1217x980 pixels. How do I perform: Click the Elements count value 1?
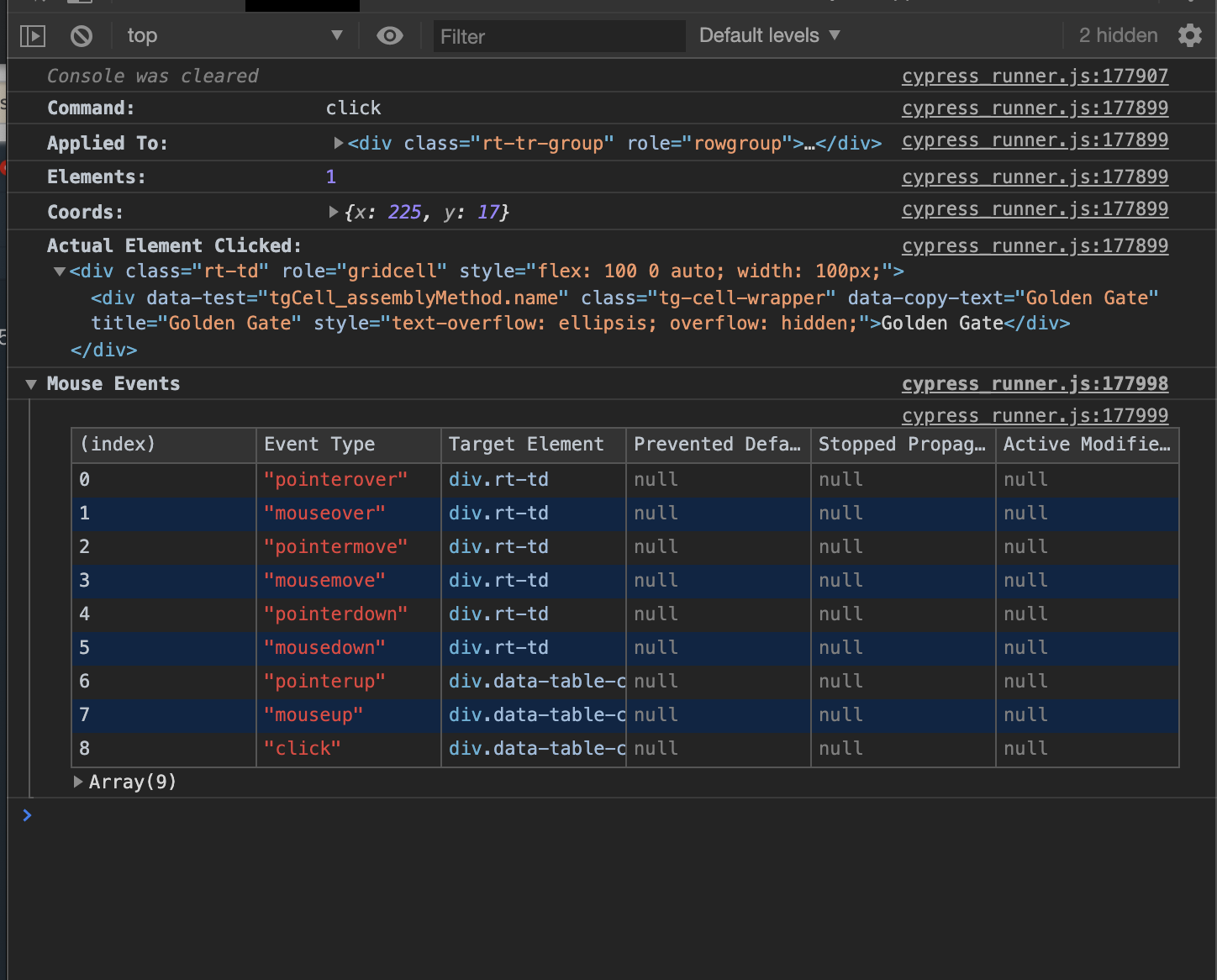pyautogui.click(x=331, y=177)
